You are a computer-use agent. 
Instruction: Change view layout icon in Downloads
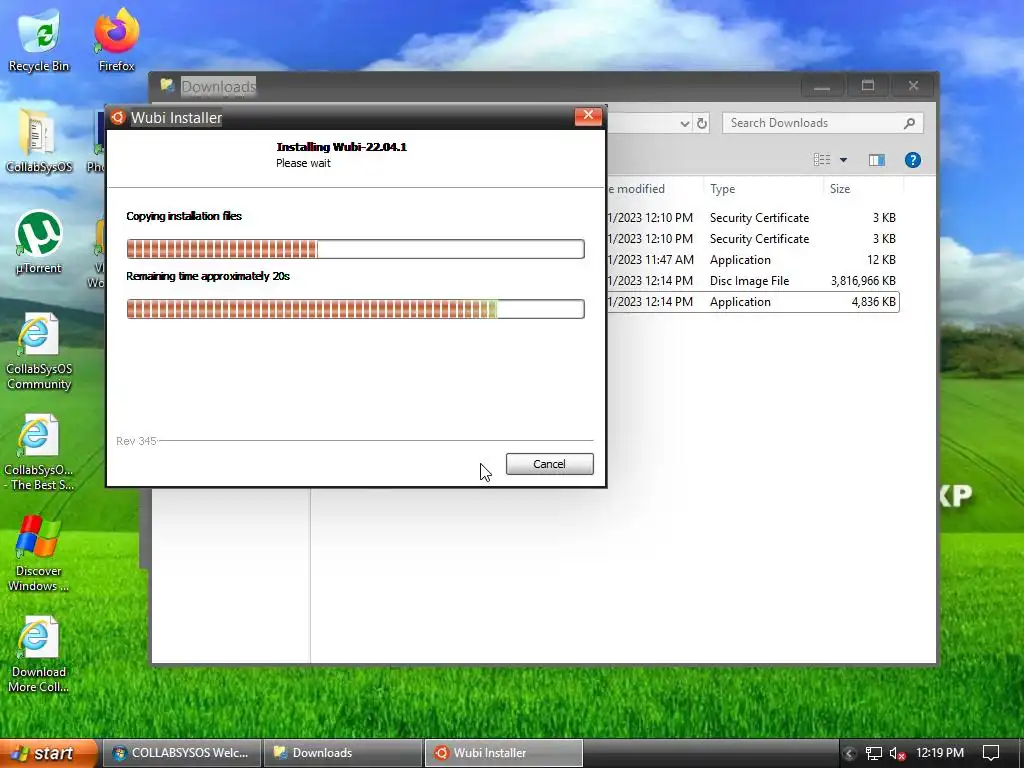pyautogui.click(x=822, y=160)
